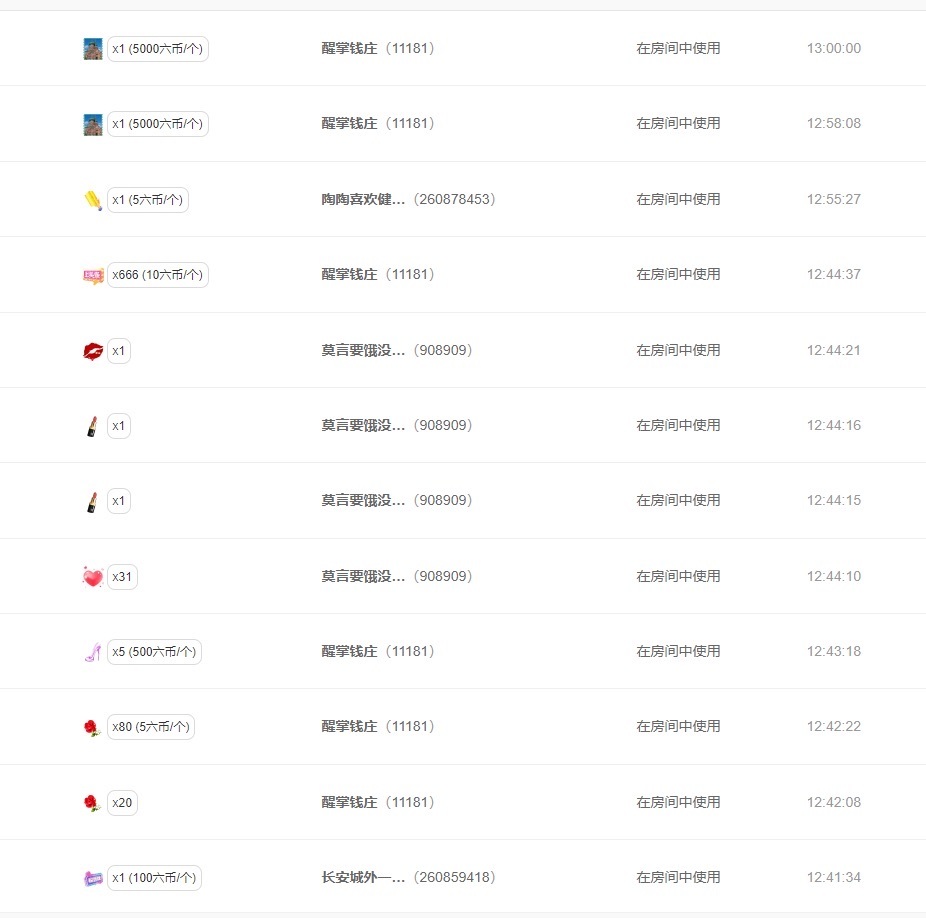Click the x20 quantity tag
Screen dimensions: 926x918
tap(122, 803)
